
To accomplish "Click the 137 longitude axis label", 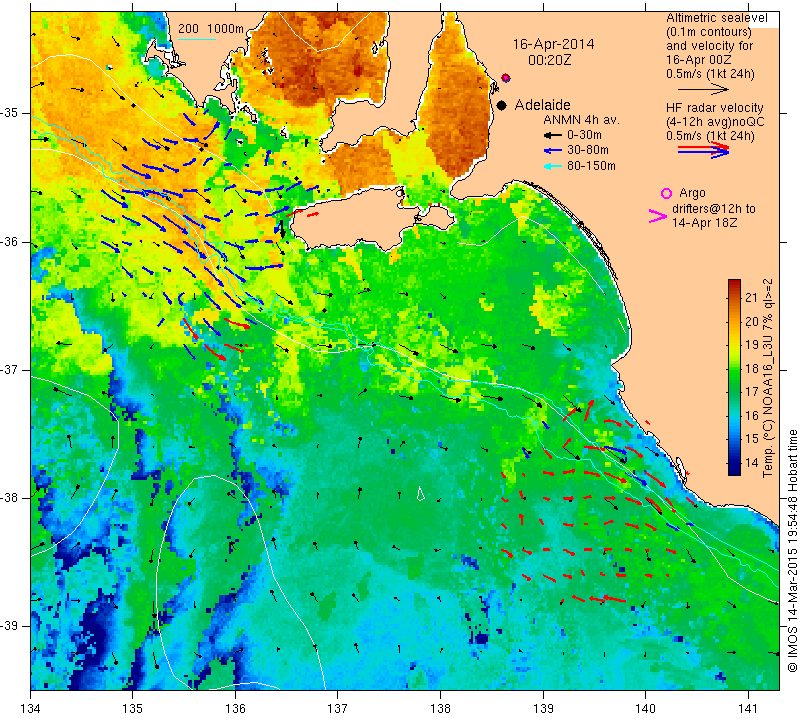I will click(x=337, y=709).
